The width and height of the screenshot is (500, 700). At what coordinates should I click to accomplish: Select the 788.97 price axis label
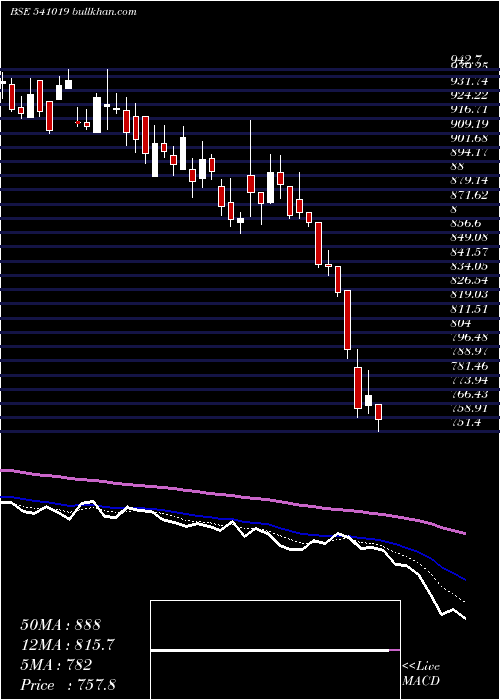(x=469, y=351)
